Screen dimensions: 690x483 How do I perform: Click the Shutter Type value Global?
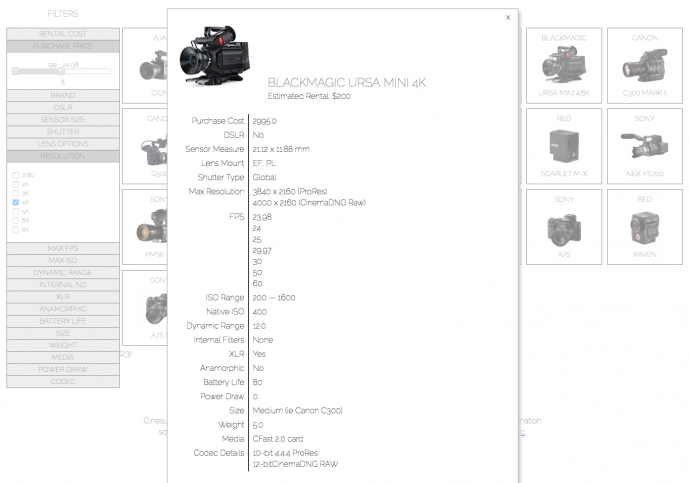(264, 177)
